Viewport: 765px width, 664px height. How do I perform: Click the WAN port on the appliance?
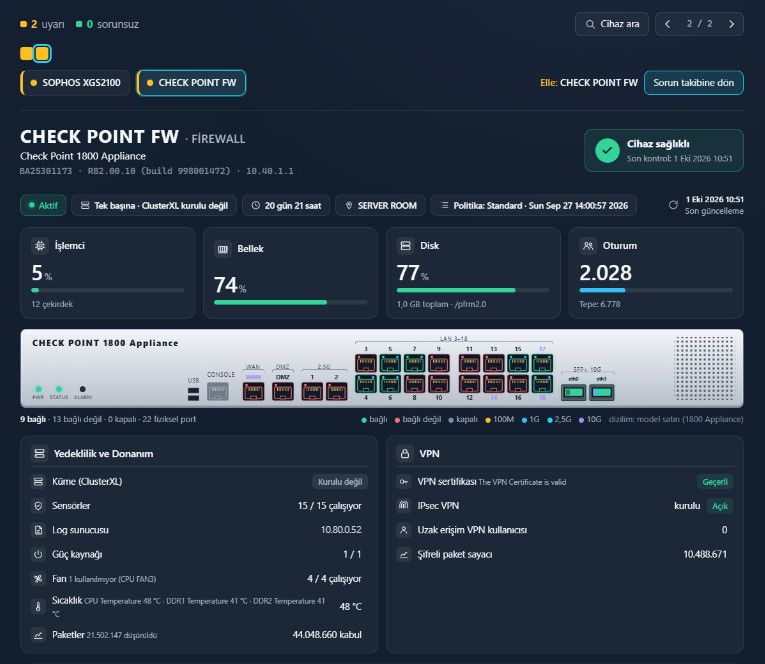[253, 391]
